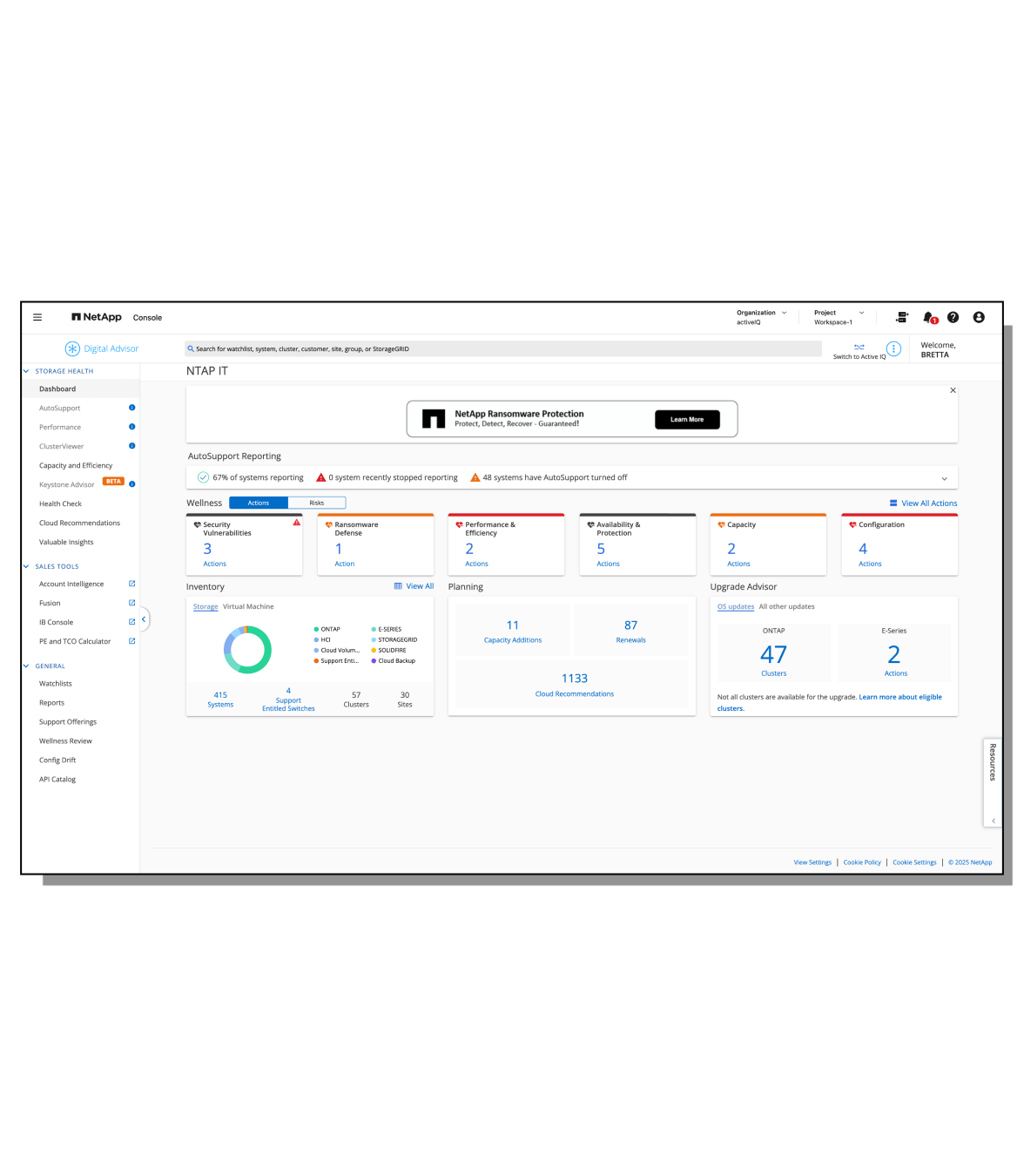The image size is (1024, 1176).
Task: Click the Switch to Active IQ icon
Action: [859, 348]
